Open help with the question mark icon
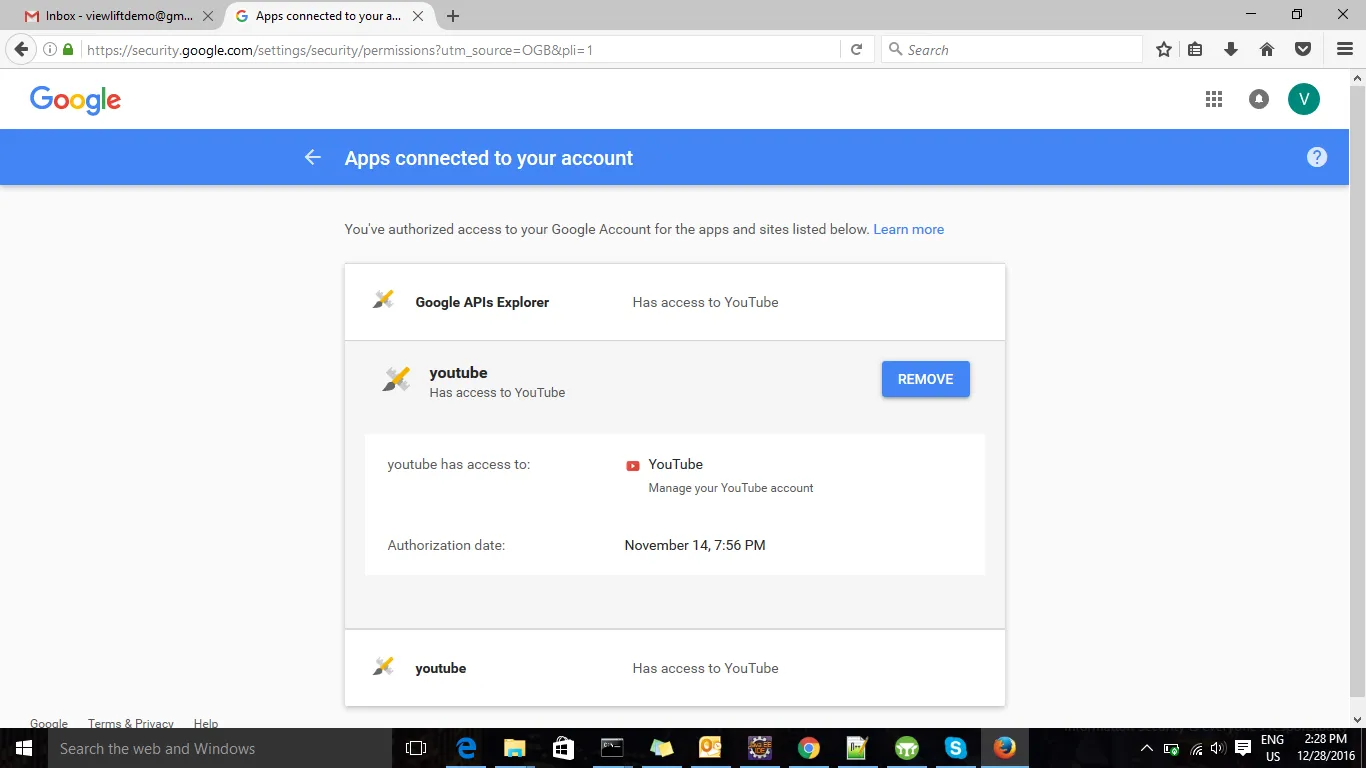1366x768 pixels. 1317,157
